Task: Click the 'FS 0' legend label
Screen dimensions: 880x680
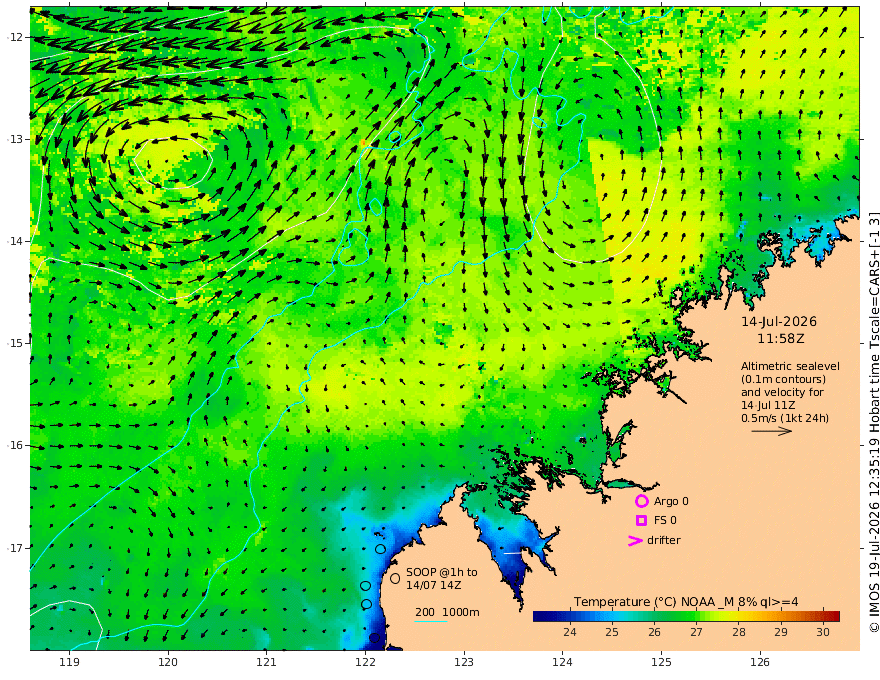Action: click(x=665, y=520)
